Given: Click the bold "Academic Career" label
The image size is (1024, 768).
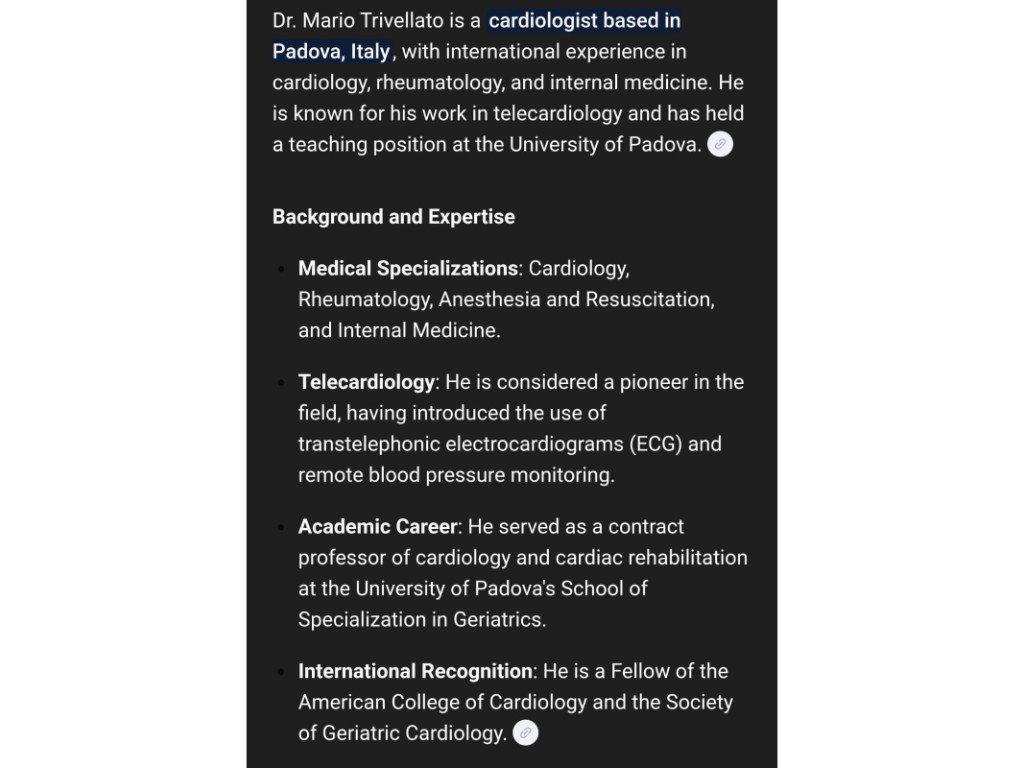Looking at the screenshot, I should click(377, 527).
